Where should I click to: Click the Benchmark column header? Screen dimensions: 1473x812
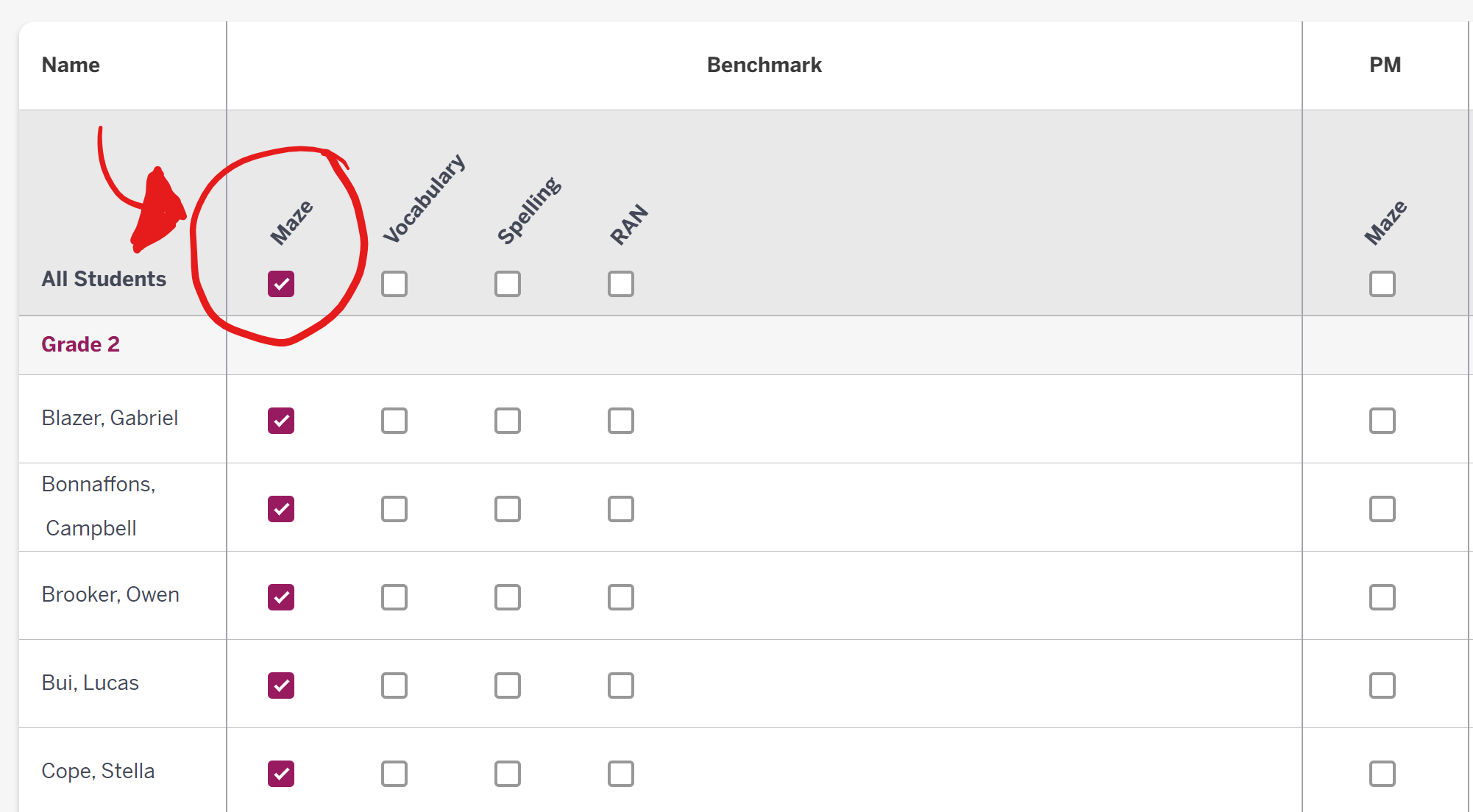tap(764, 65)
